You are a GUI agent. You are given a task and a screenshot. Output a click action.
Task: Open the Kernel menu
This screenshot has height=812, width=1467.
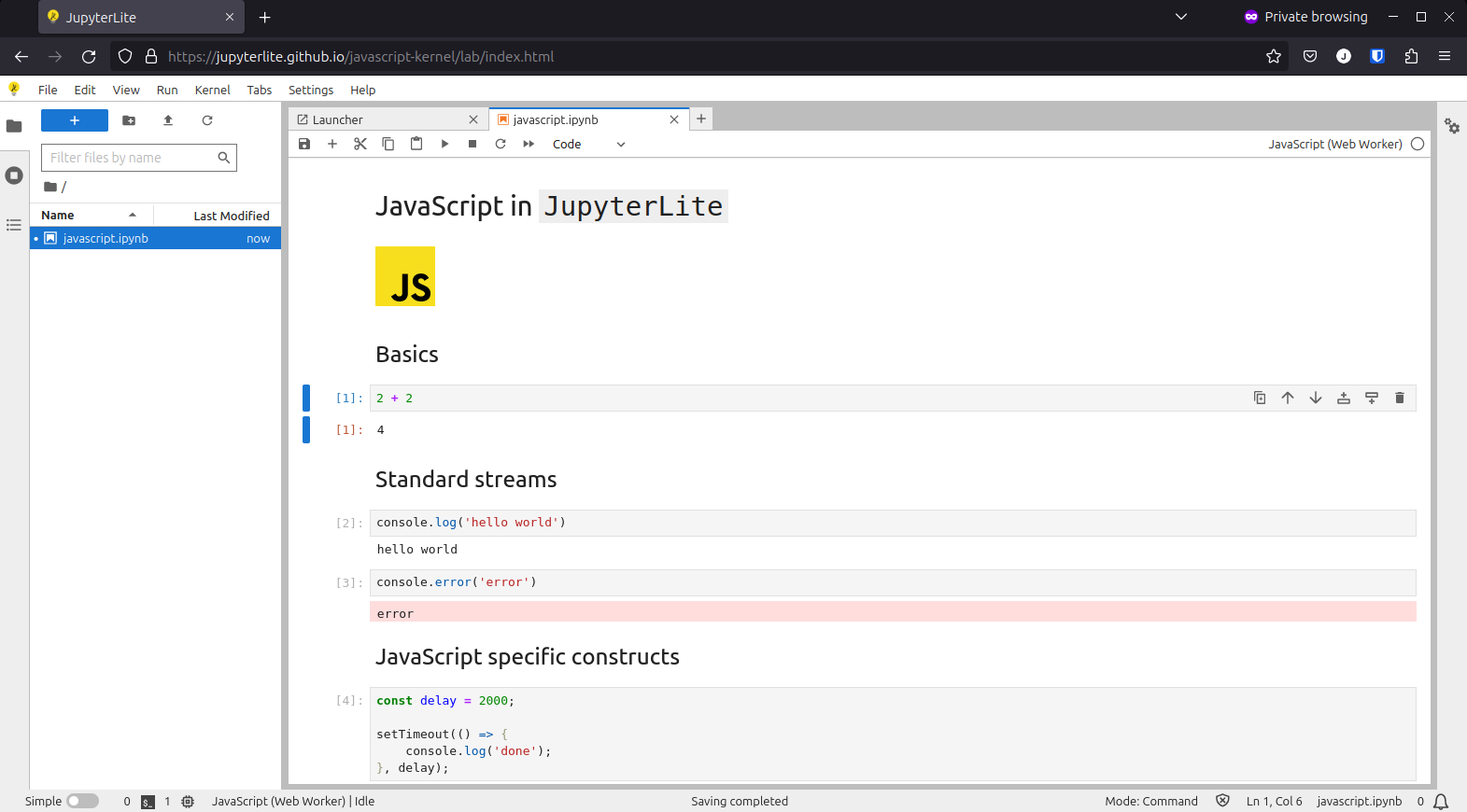tap(212, 90)
